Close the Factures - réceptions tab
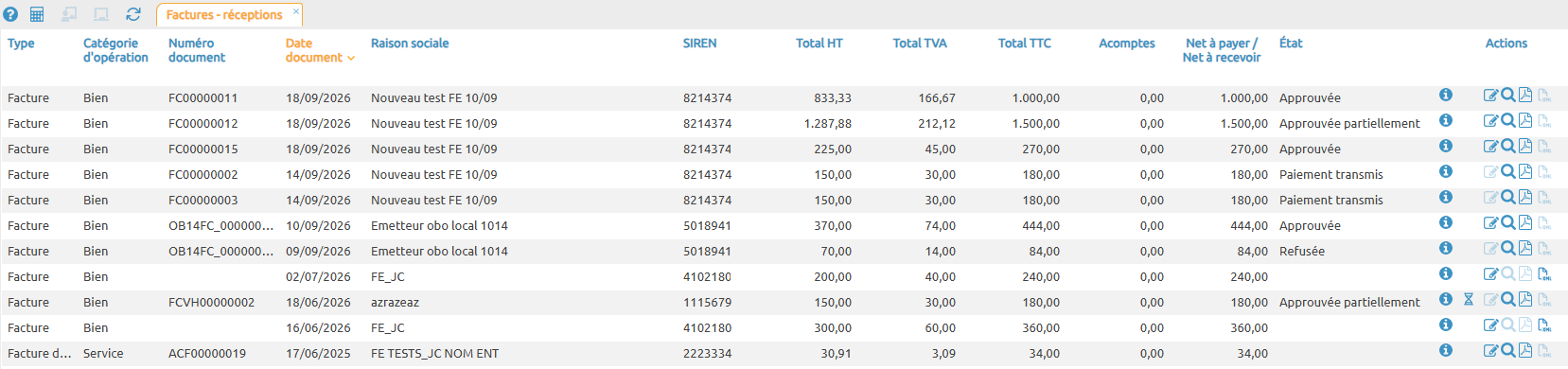The image size is (1568, 369). tap(296, 11)
